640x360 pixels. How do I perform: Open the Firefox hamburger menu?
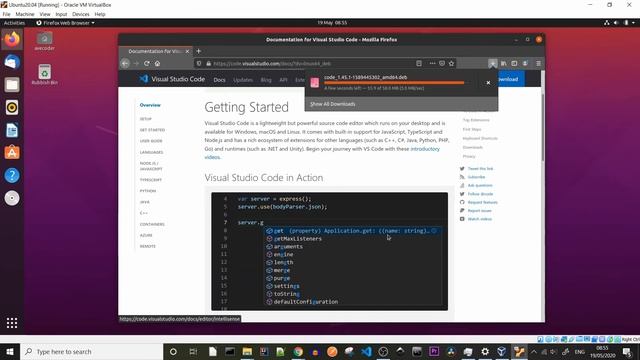(538, 63)
